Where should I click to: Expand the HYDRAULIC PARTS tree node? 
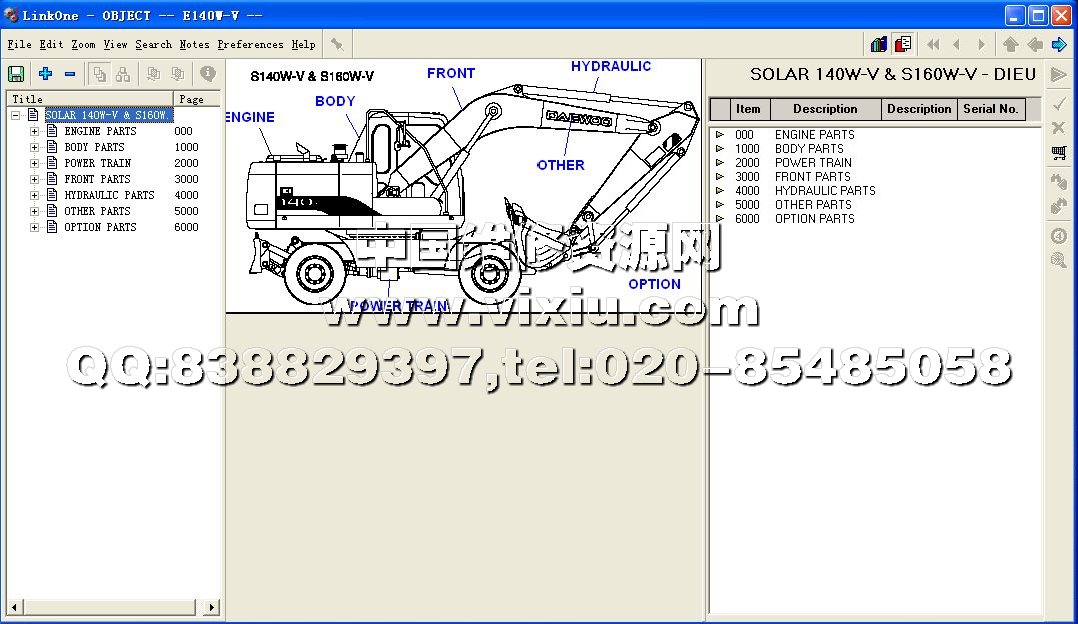coord(34,195)
